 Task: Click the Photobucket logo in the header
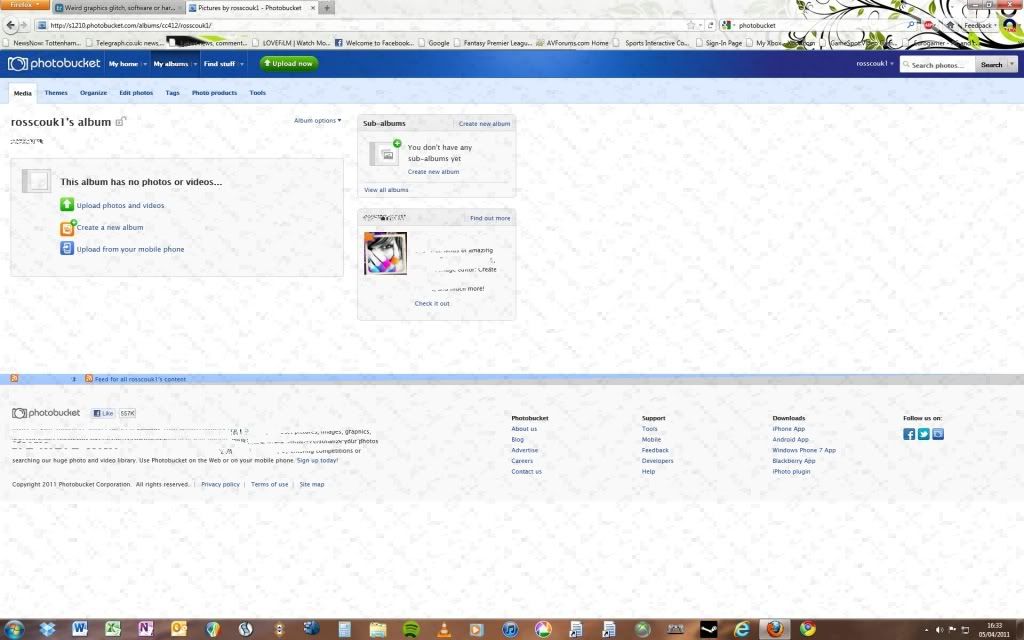(x=52, y=64)
